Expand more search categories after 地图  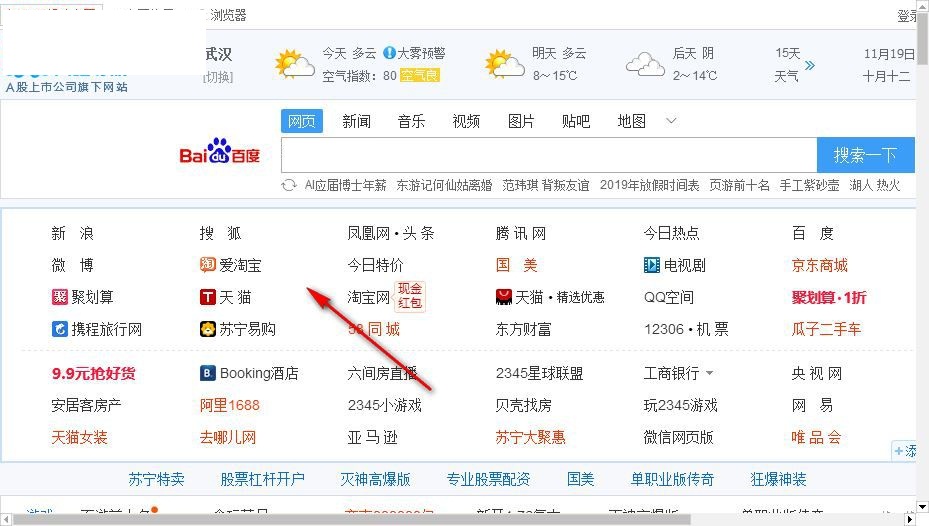(671, 121)
